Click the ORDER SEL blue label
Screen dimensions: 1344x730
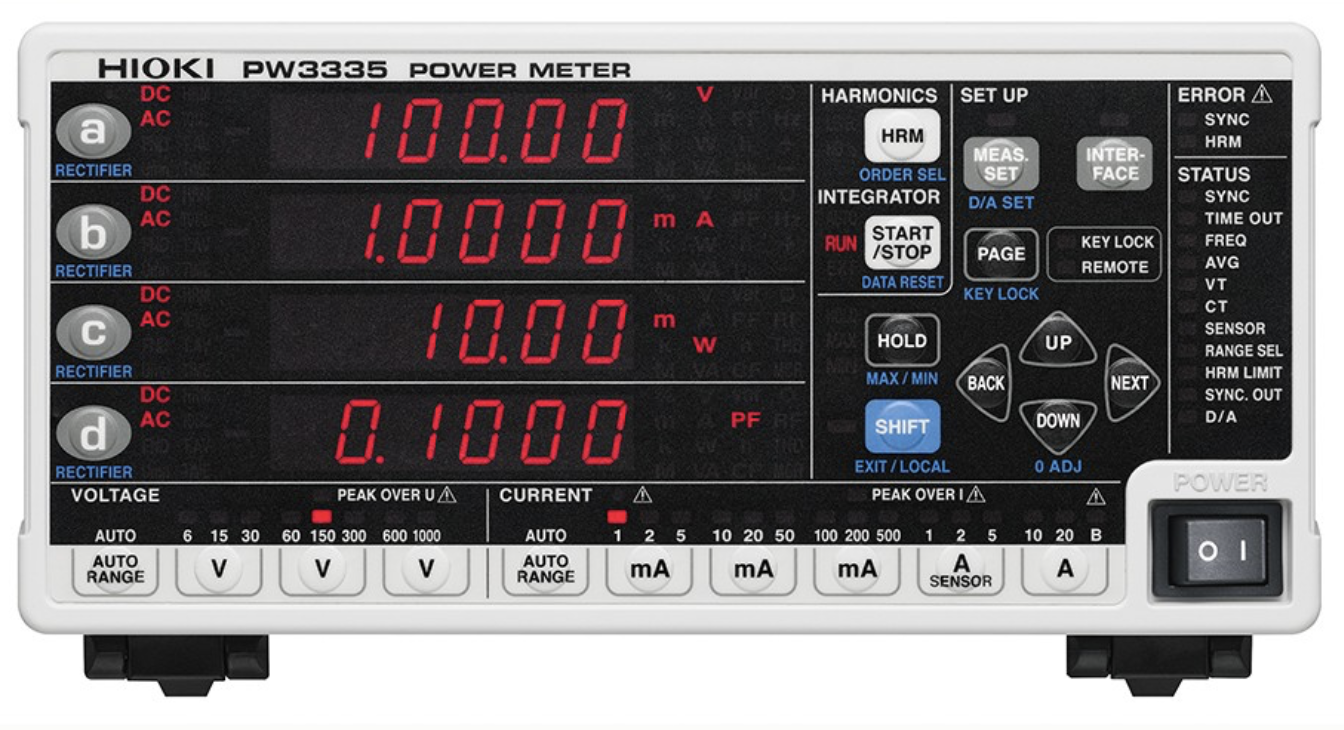[x=901, y=174]
